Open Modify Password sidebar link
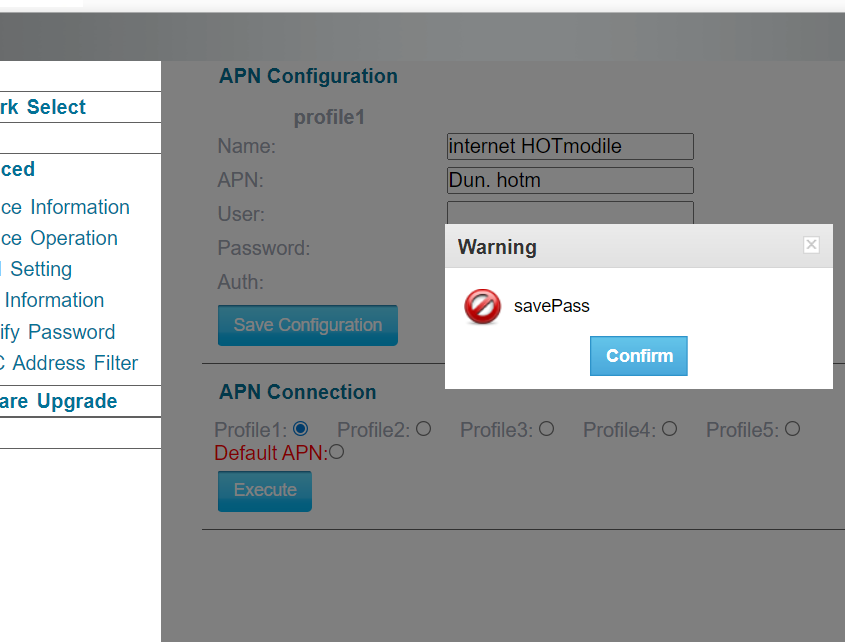 (57, 332)
